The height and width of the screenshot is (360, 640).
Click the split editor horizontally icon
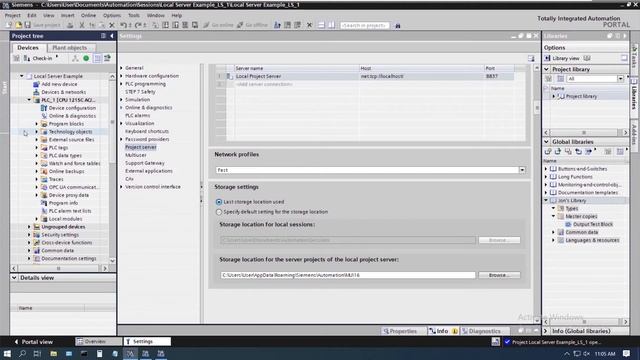click(322, 25)
